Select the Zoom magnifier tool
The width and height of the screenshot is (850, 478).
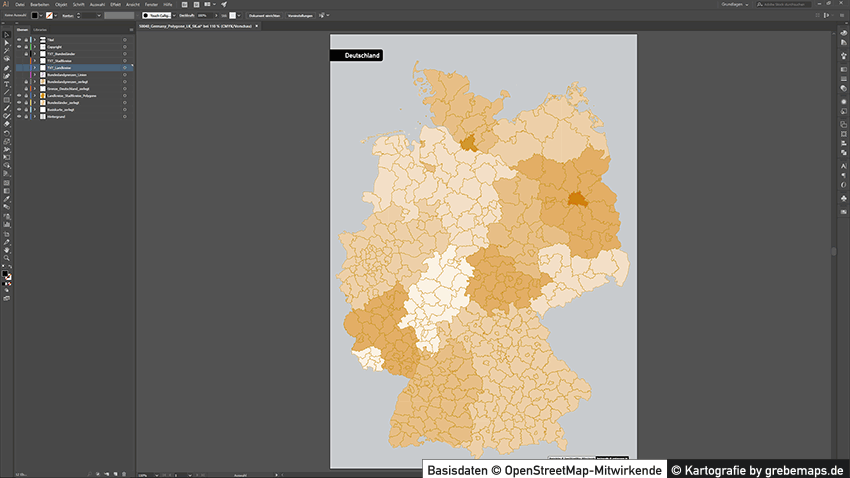(7, 258)
